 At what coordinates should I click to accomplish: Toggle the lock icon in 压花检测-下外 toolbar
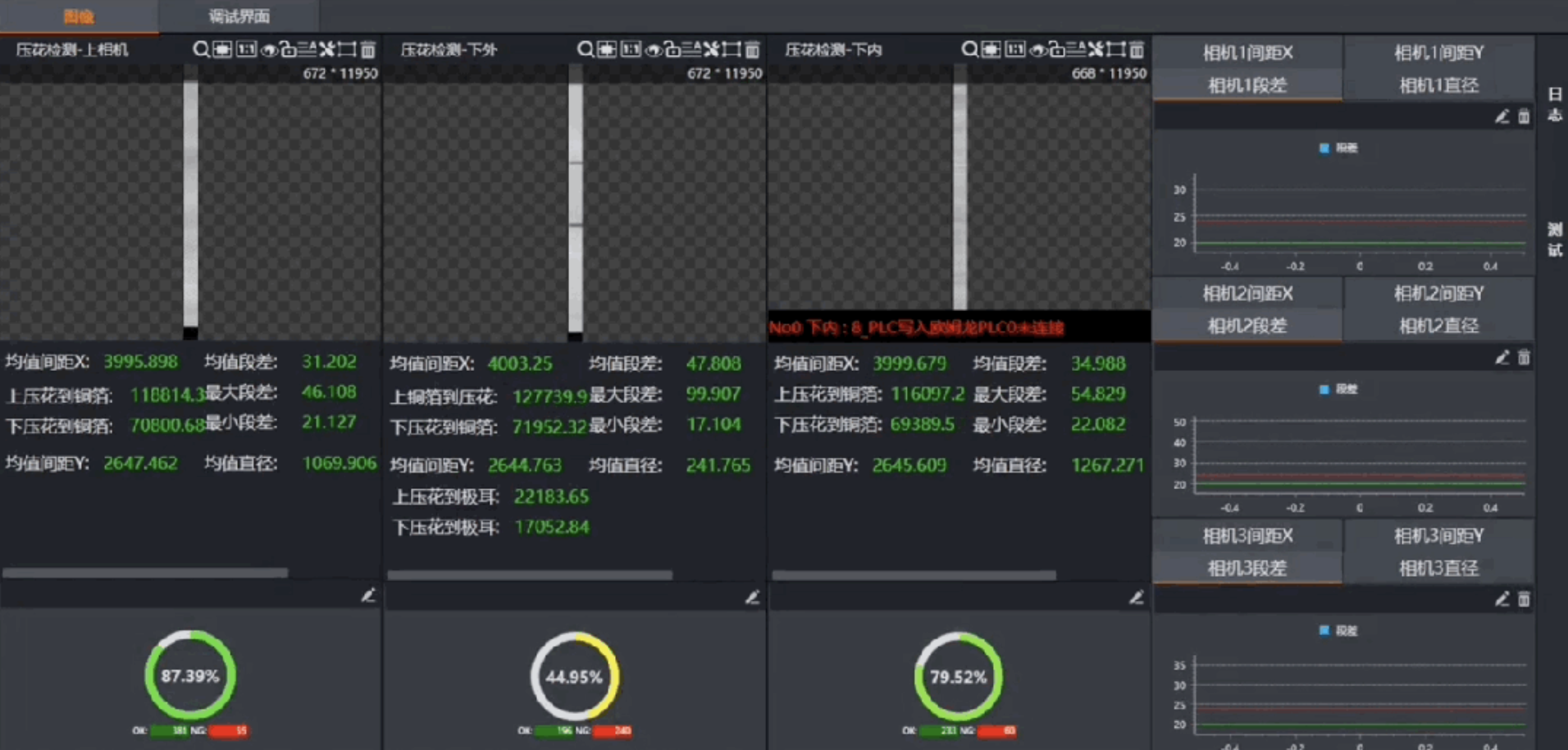pos(672,50)
